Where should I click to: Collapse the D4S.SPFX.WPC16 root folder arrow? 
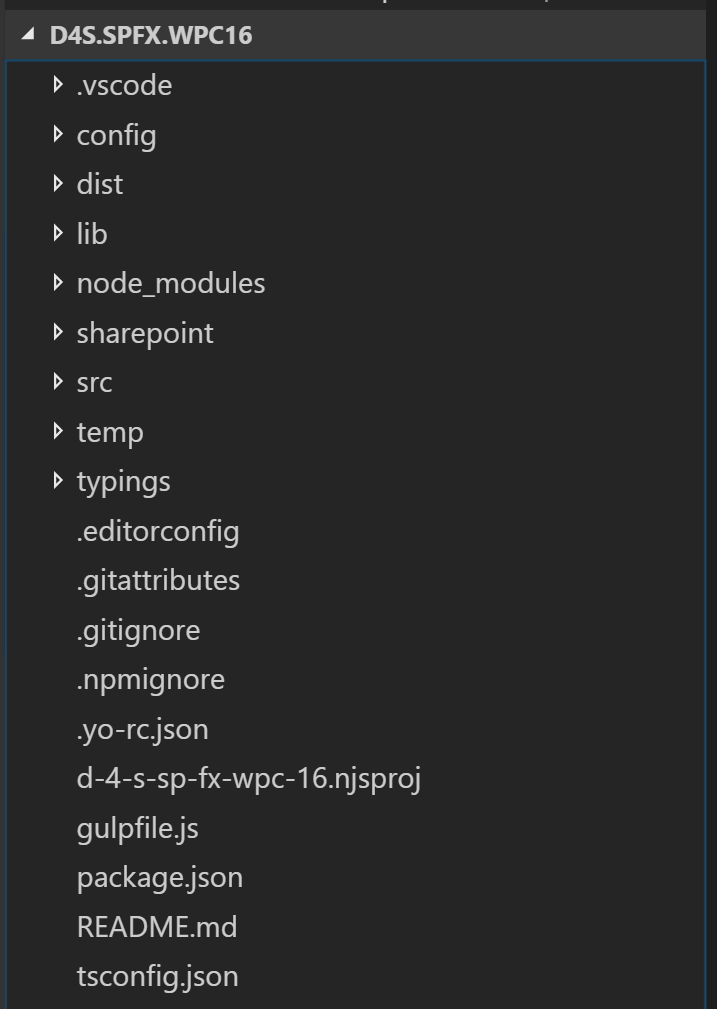(28, 35)
